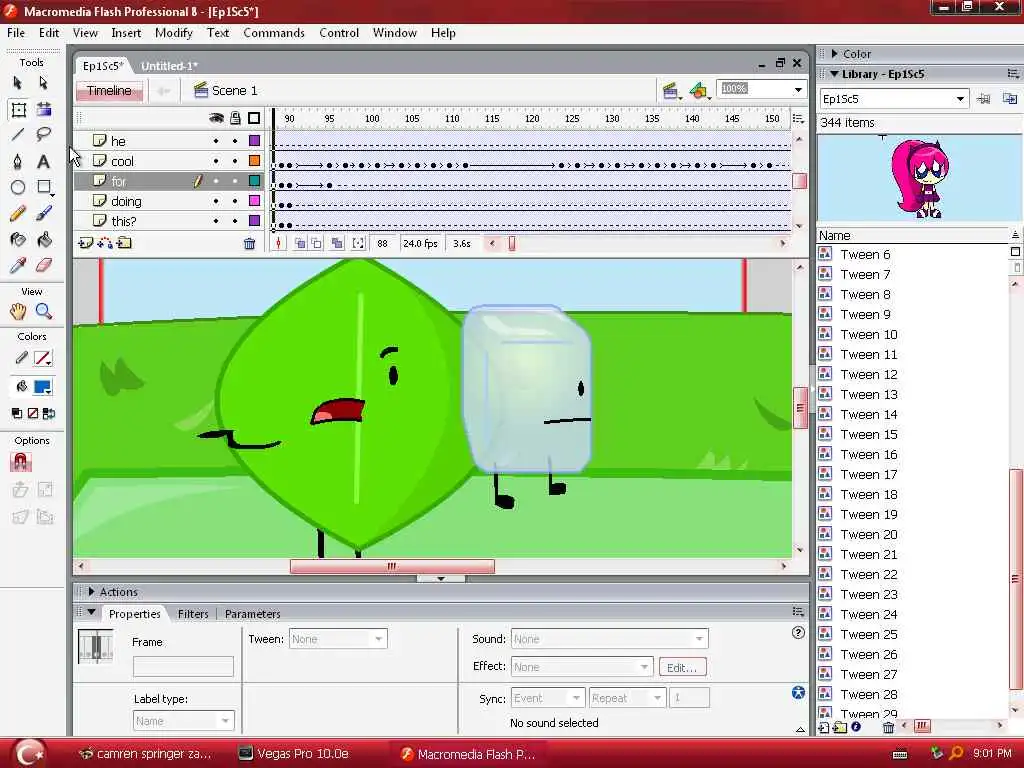Select the Paint Bucket tool
The height and width of the screenshot is (768, 1024).
click(x=44, y=240)
